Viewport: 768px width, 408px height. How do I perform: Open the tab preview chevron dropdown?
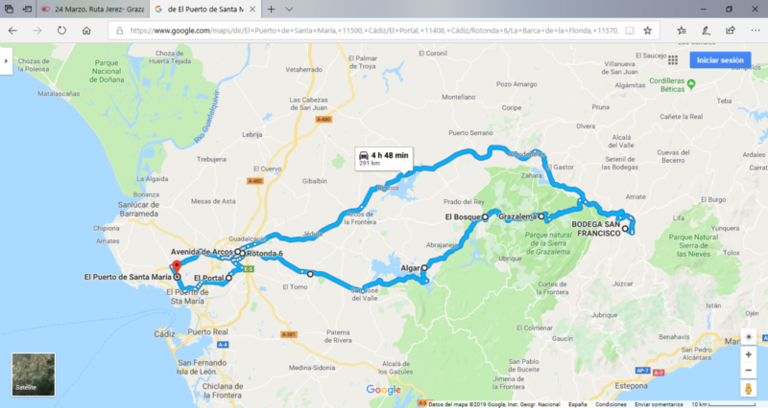coord(289,9)
